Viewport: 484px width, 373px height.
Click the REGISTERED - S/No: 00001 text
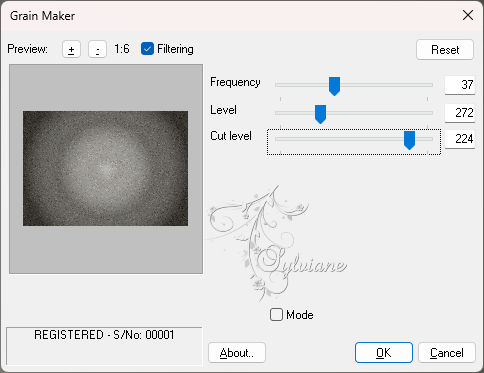point(104,335)
